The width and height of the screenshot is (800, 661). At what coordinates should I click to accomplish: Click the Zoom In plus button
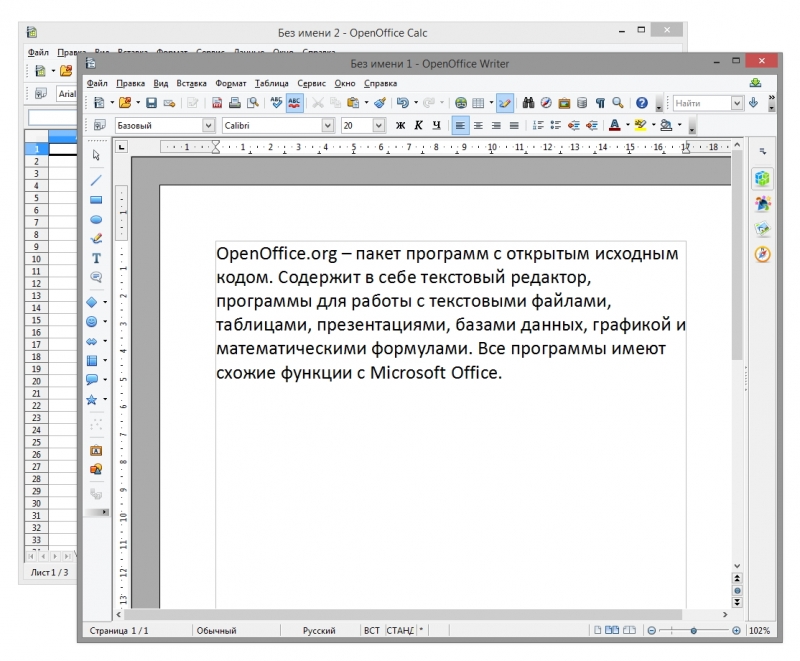click(736, 631)
